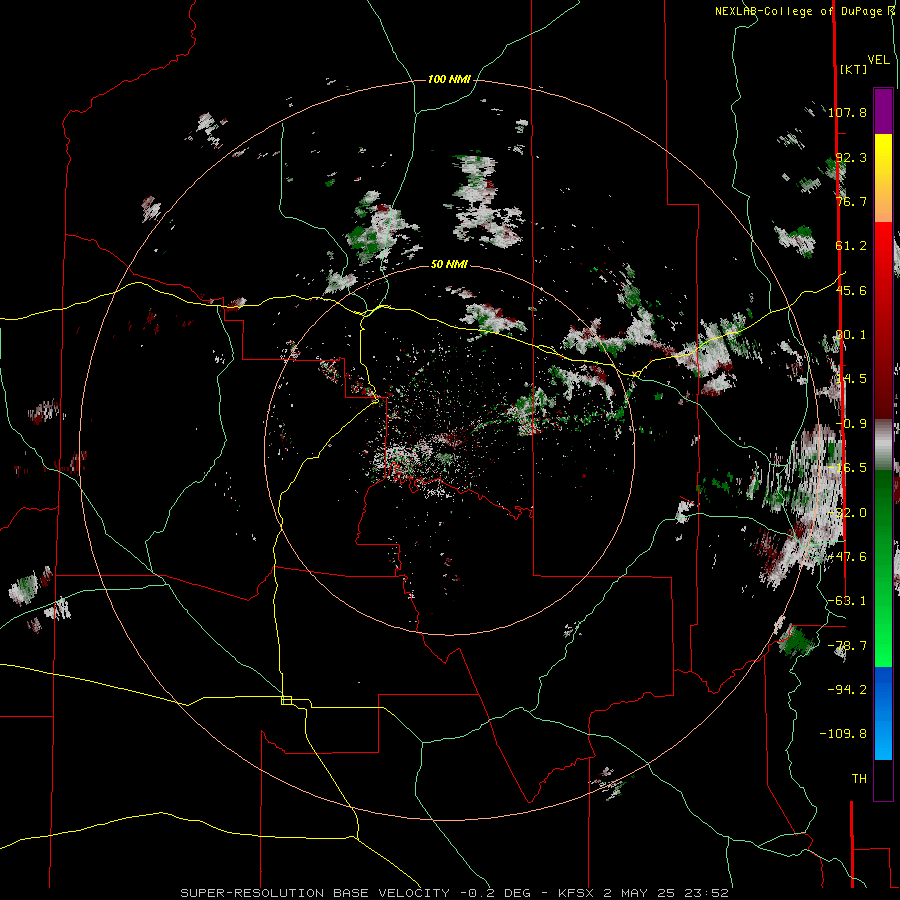Click the "50 NMI" range ring label
The height and width of the screenshot is (900, 900).
point(449,264)
